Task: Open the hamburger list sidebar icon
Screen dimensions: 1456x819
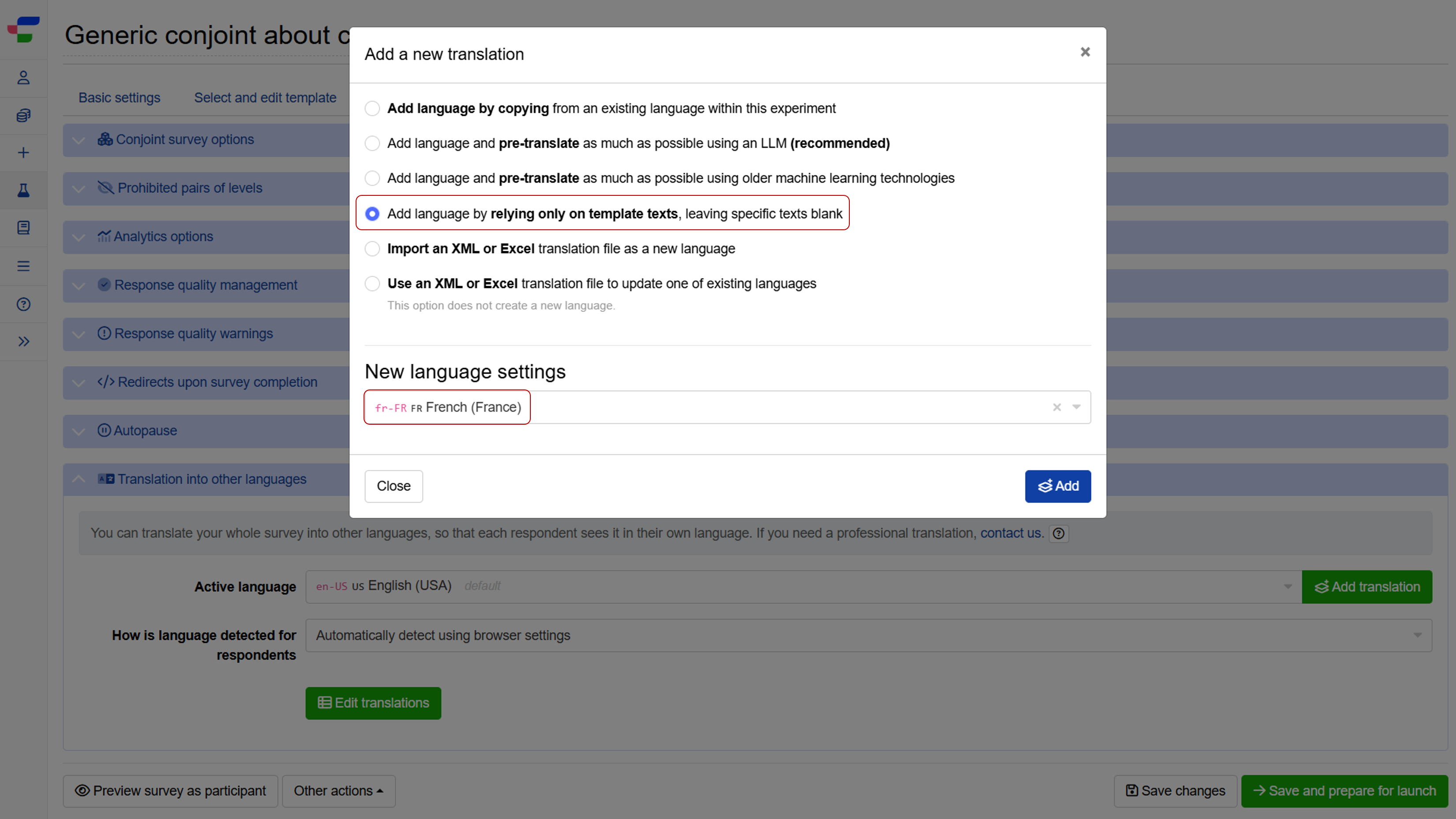Action: click(x=23, y=266)
